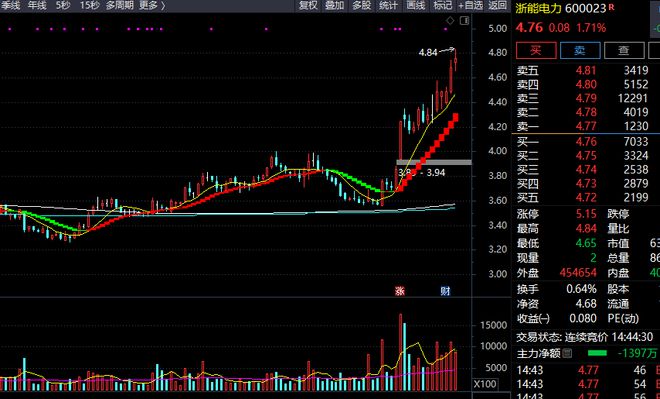
Task: Toggle the 画线 drawing tools
Action: coord(416,5)
